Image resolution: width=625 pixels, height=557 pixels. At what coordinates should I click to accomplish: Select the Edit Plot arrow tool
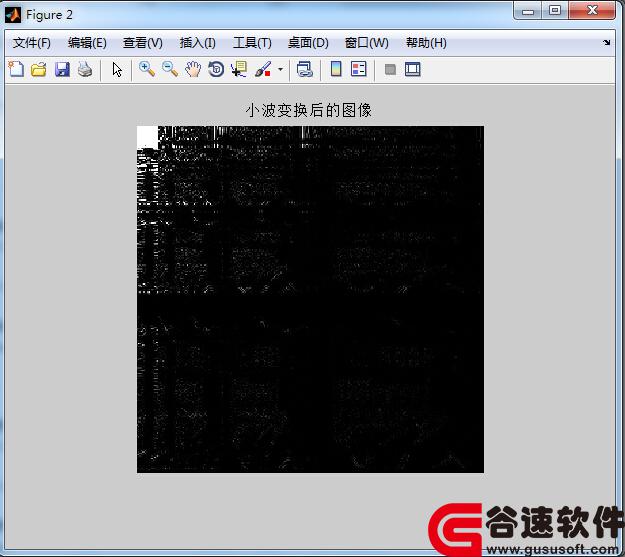tap(117, 70)
